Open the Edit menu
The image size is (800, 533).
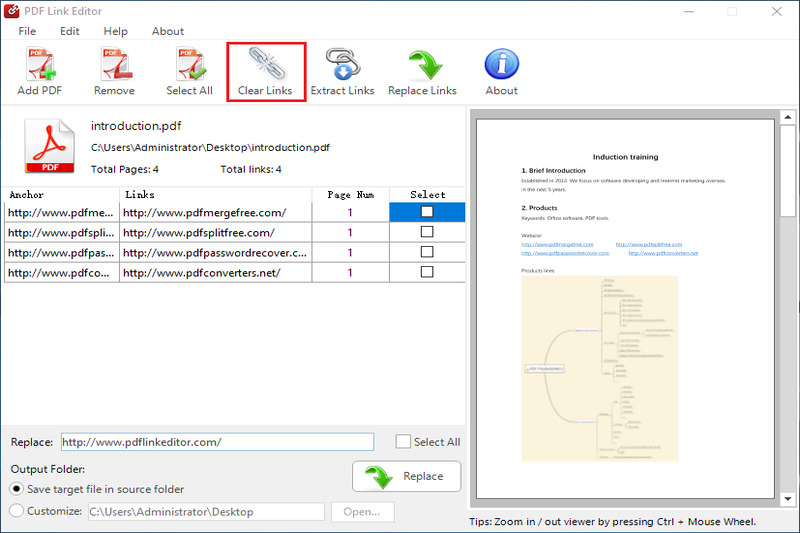click(x=69, y=31)
